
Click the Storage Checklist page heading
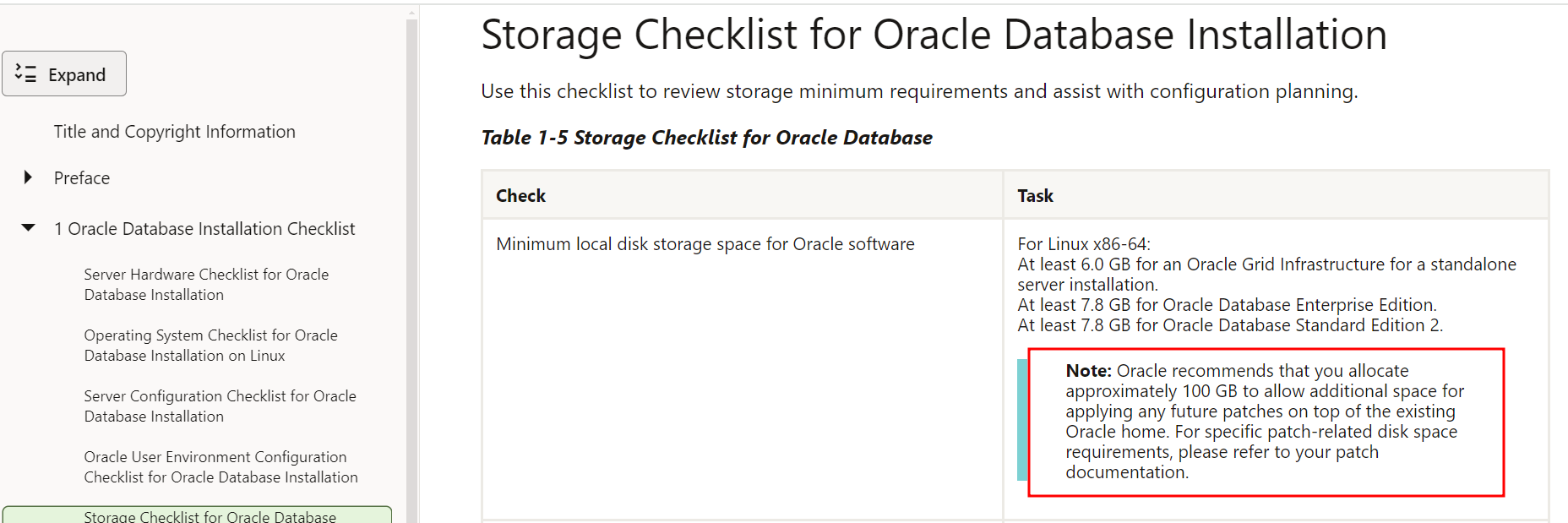click(x=934, y=35)
